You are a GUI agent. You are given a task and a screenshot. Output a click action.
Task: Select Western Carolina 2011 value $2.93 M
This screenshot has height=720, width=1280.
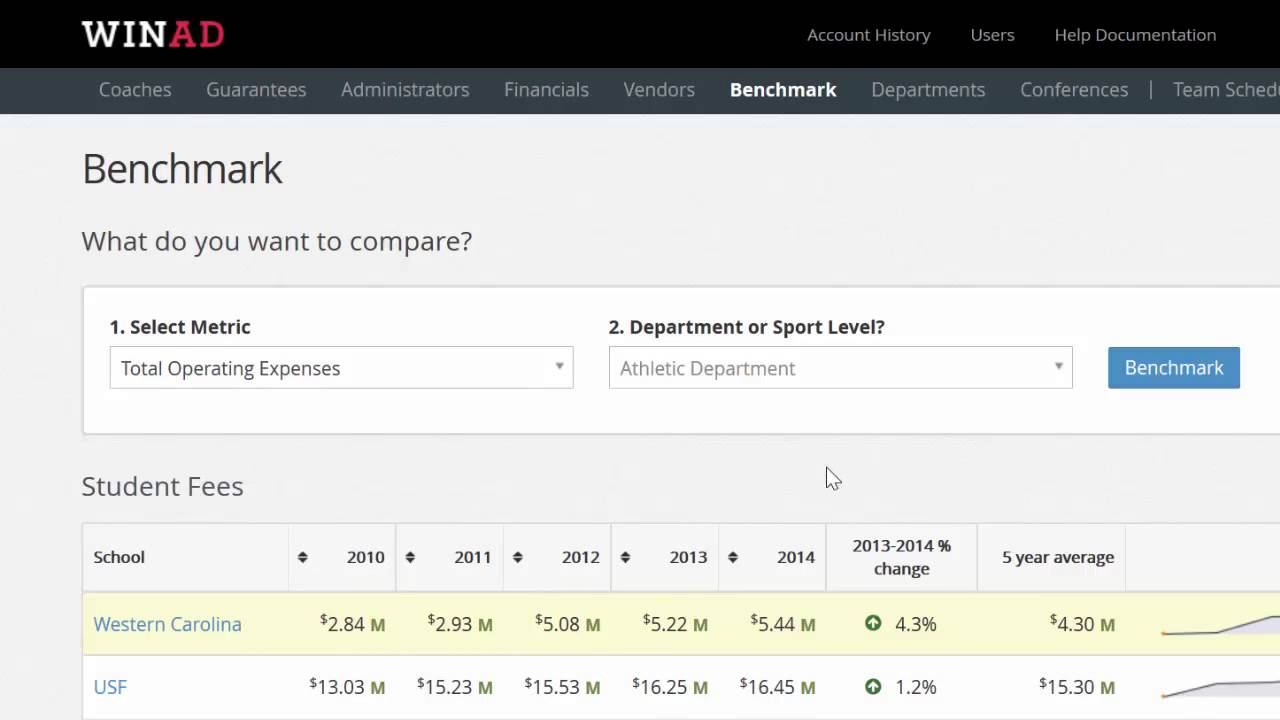pyautogui.click(x=460, y=624)
